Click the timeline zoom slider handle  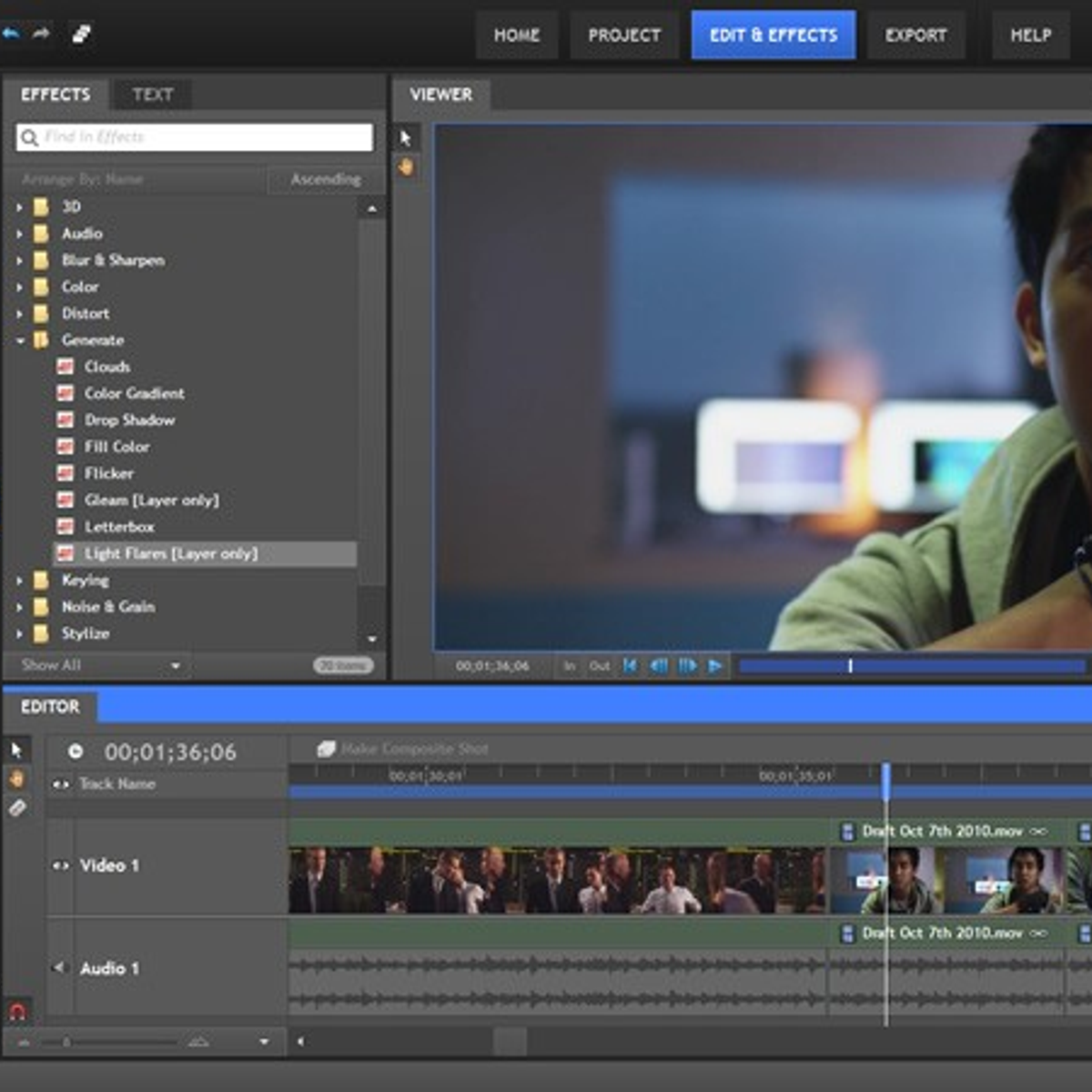(66, 1041)
